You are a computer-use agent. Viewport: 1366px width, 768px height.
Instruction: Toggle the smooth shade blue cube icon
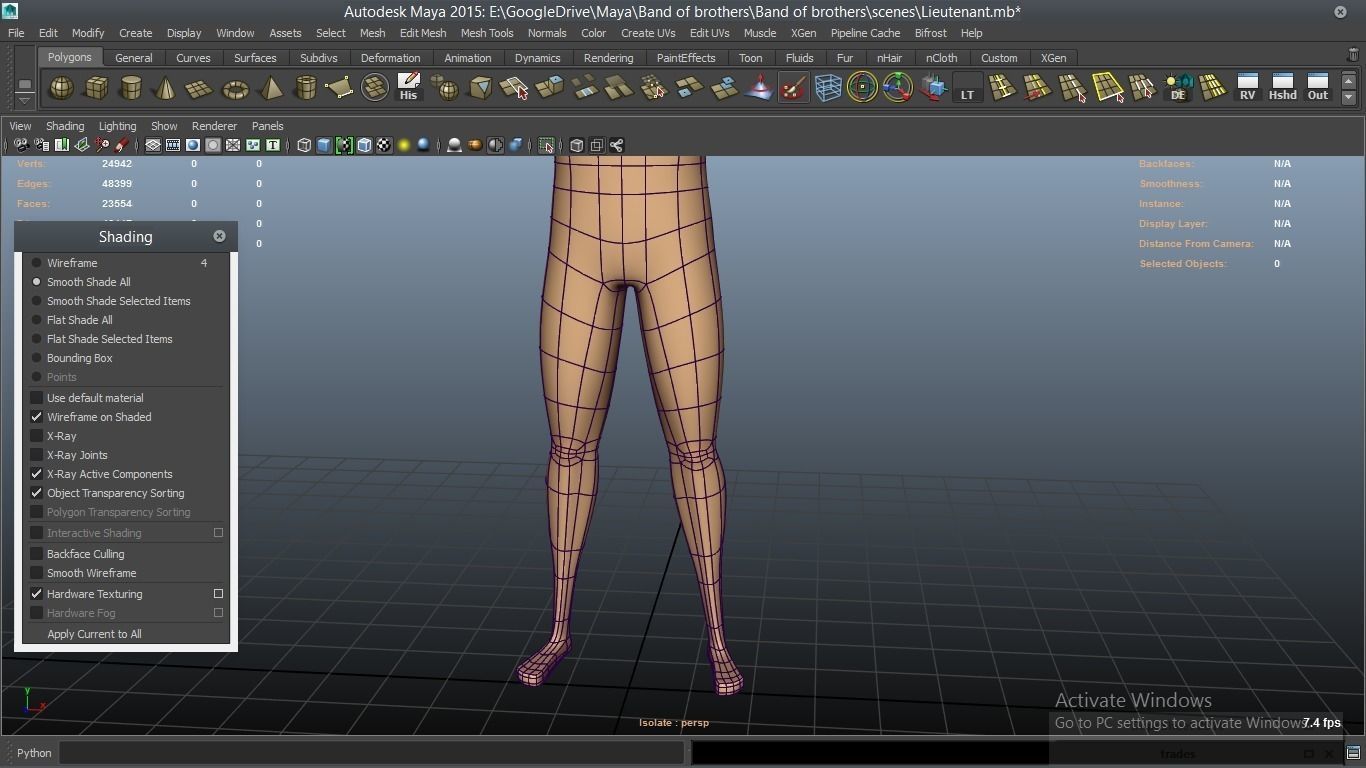point(324,146)
